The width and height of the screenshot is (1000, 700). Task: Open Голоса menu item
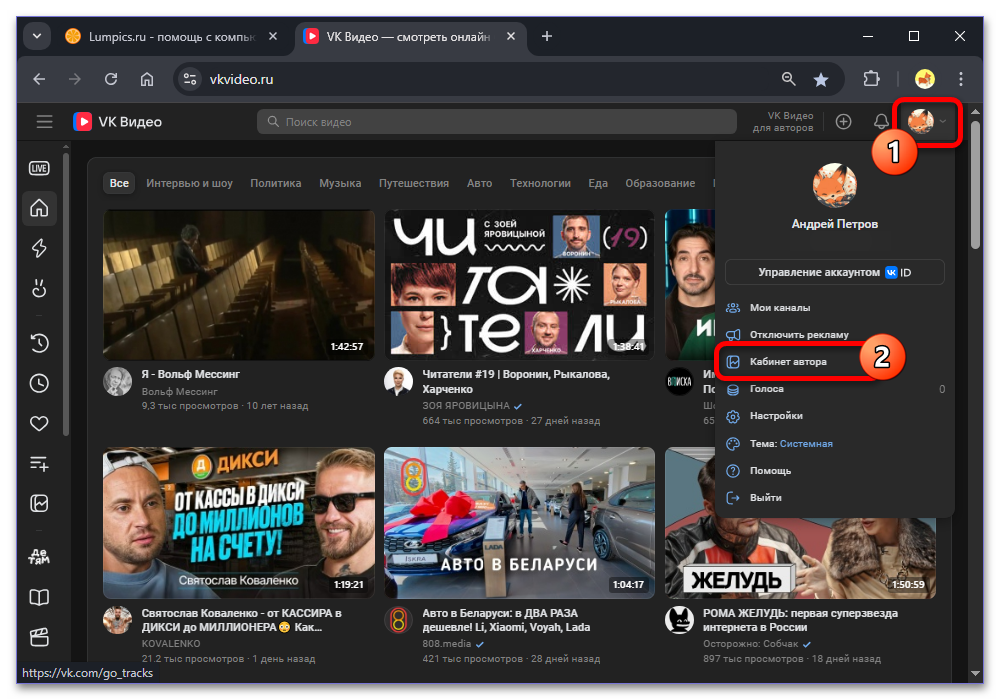point(834,389)
